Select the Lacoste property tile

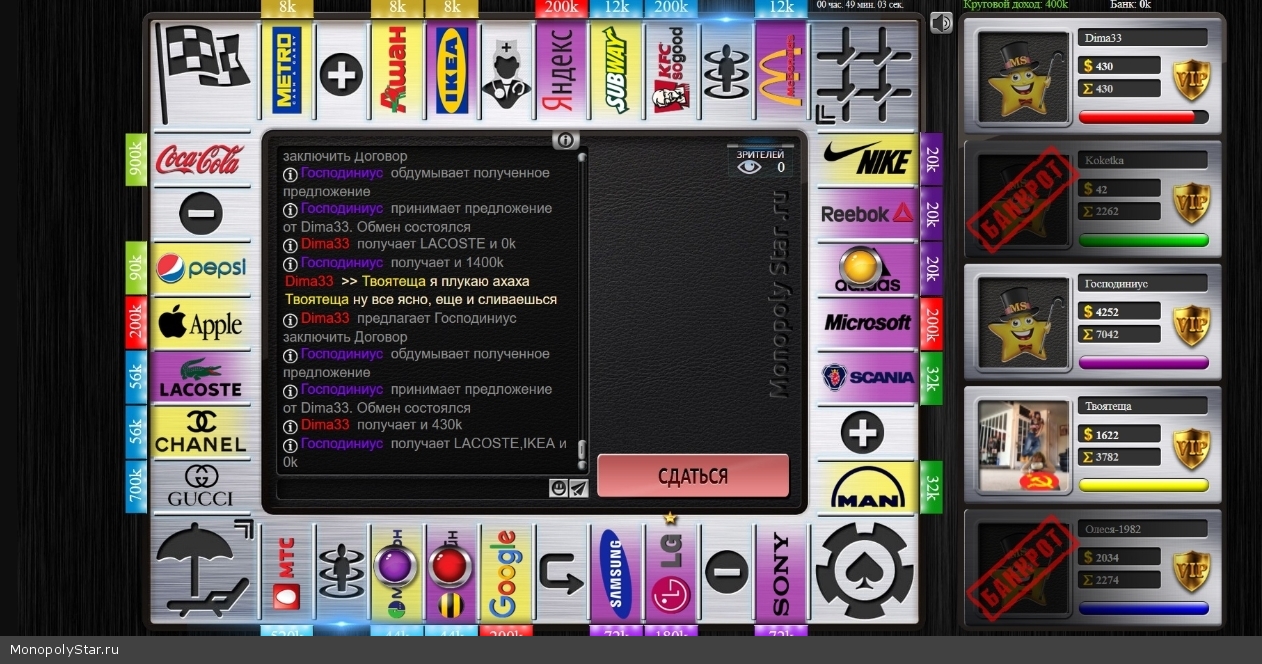201,378
